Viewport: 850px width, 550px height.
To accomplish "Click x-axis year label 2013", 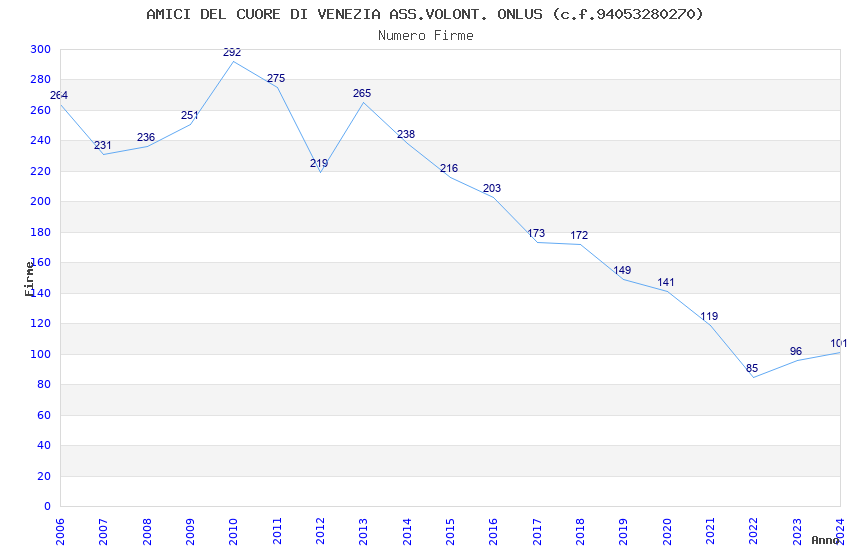I will coord(363,532).
